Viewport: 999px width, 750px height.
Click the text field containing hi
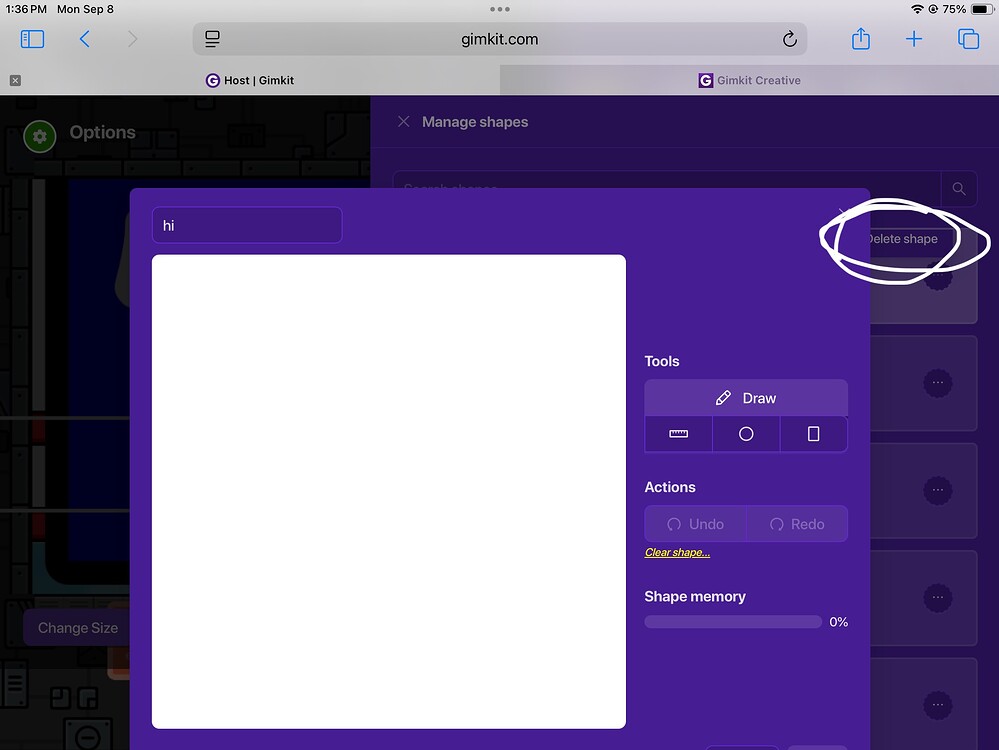[246, 225]
